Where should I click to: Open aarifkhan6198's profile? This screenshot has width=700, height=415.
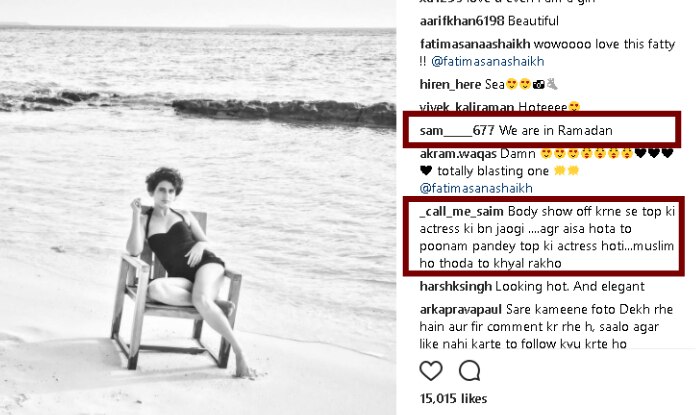[x=462, y=21]
